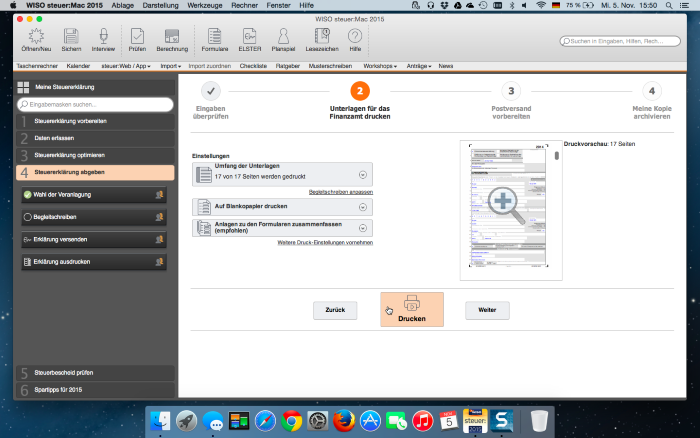
Task: Click the ELSTER toolbar icon
Action: (250, 36)
